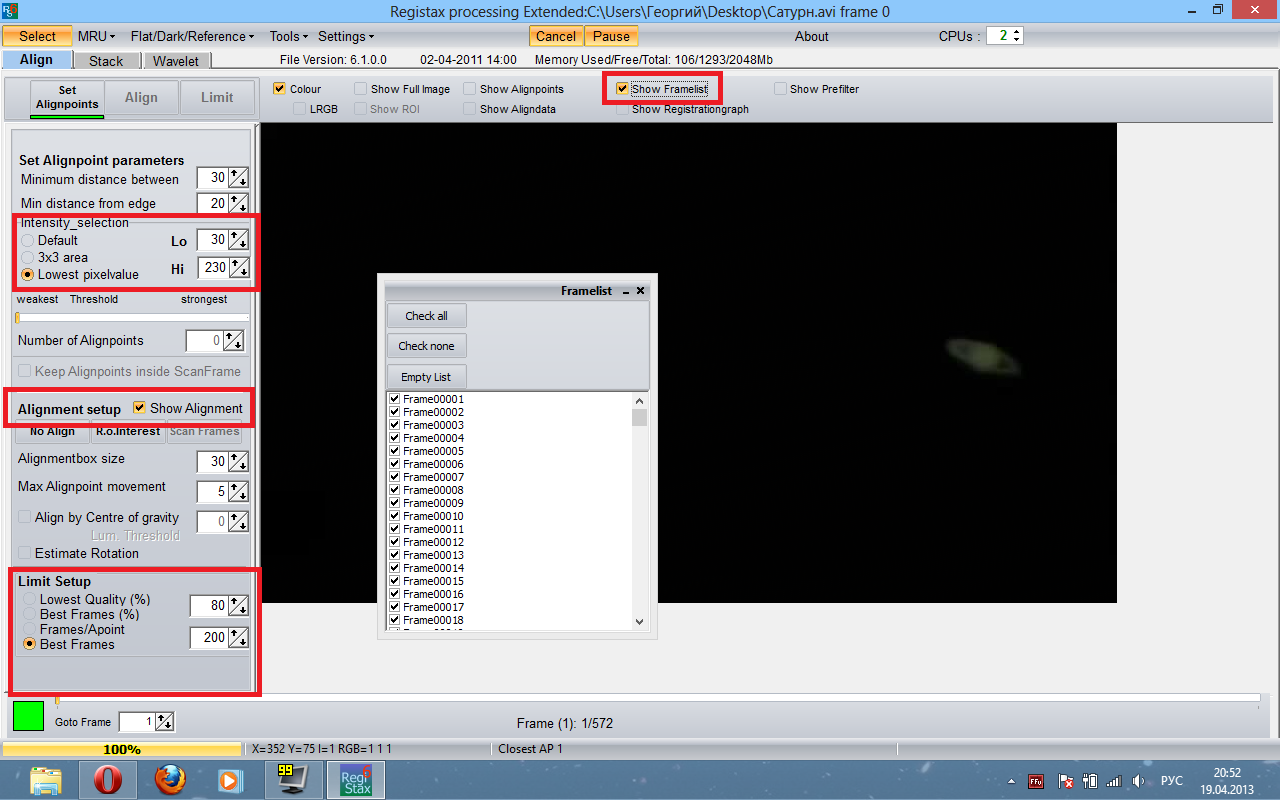The width and height of the screenshot is (1280, 800).
Task: Adjust Goto Frame stepper arrows
Action: click(x=165, y=722)
